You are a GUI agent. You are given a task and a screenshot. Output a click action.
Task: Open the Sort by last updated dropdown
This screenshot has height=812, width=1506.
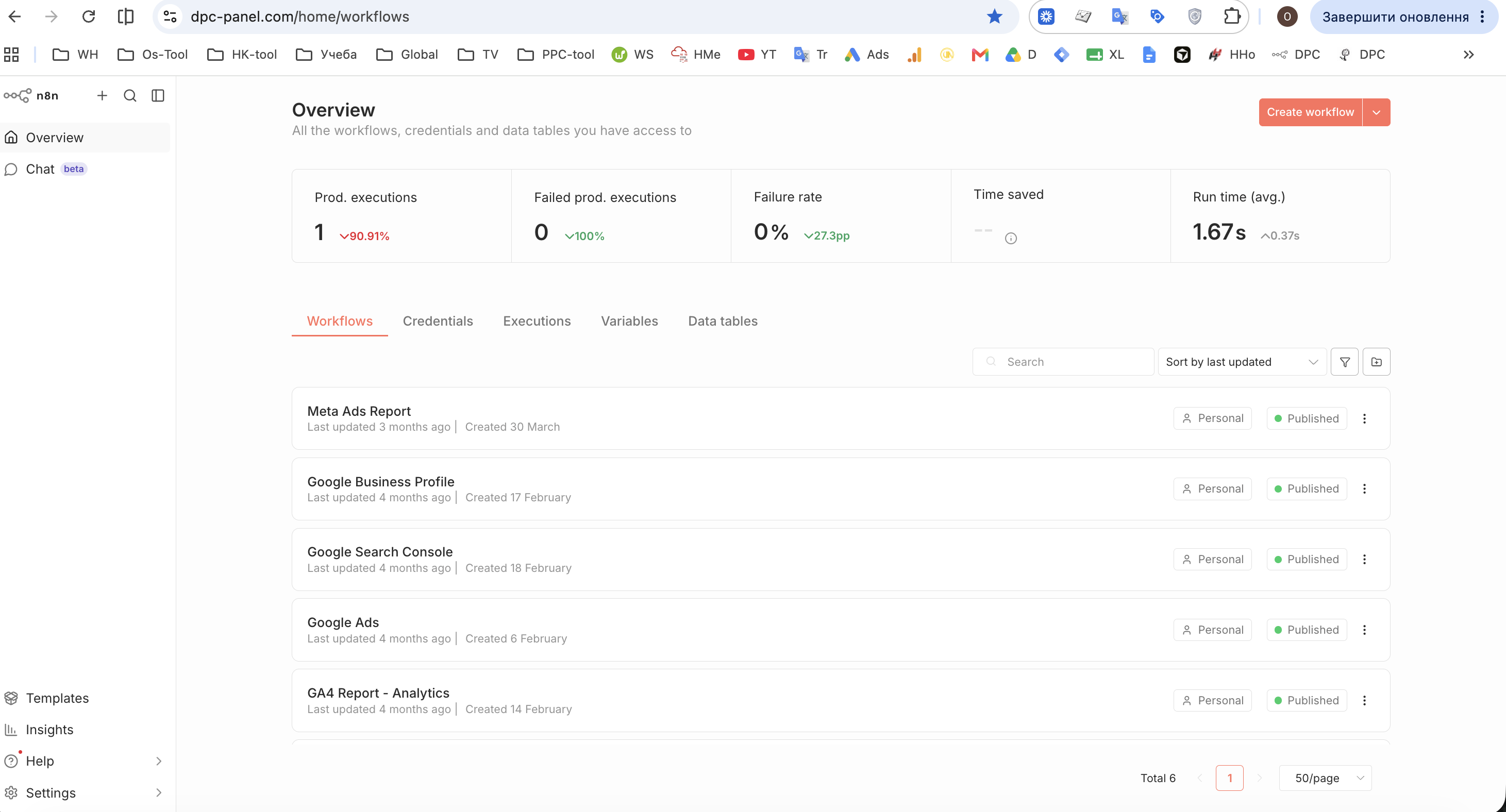[x=1242, y=362]
